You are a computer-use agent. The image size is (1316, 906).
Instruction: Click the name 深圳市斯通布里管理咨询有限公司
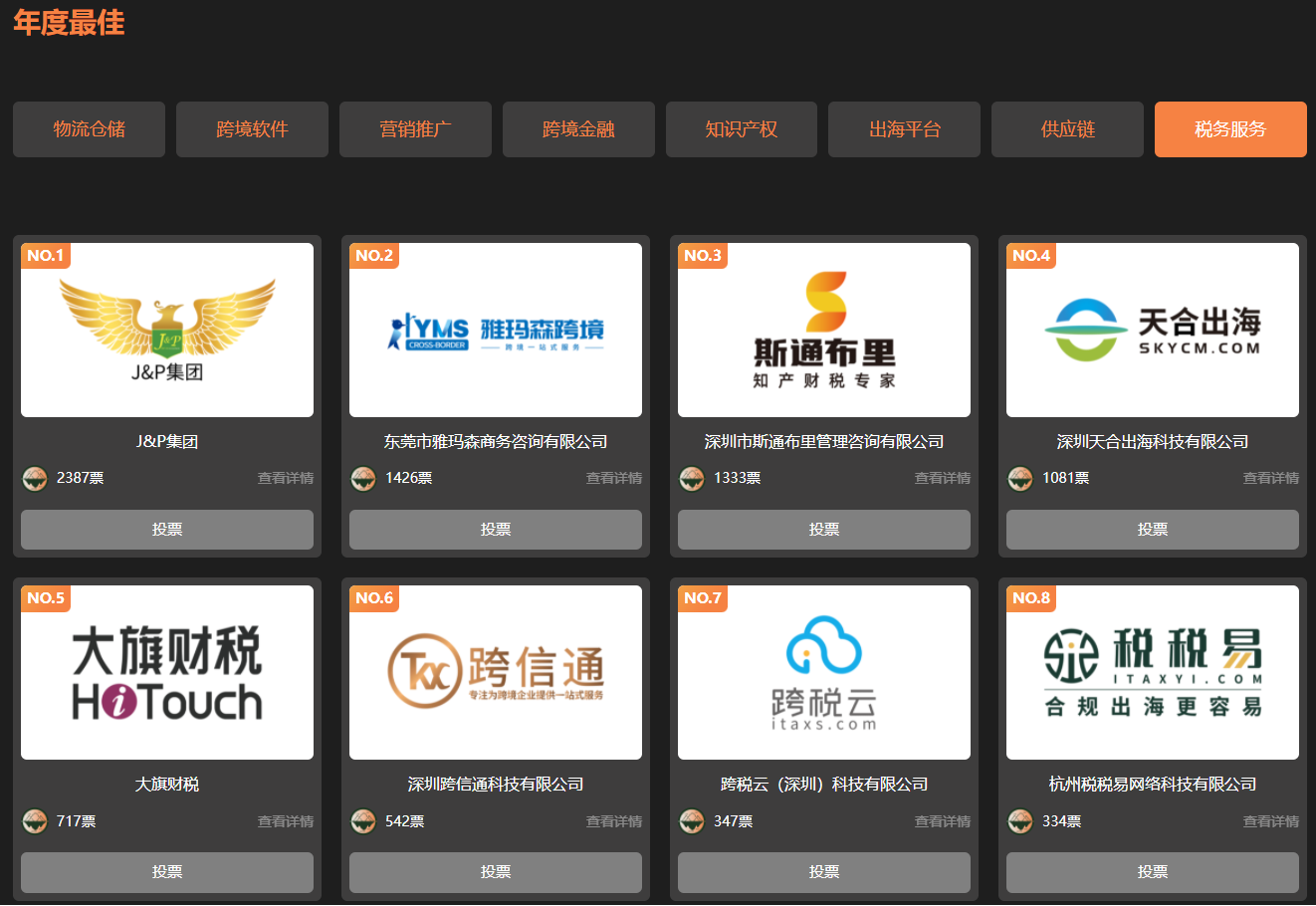(x=824, y=441)
